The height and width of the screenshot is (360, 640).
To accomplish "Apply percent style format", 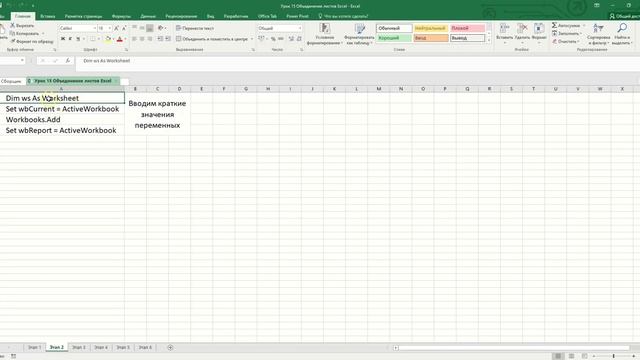I will tap(273, 39).
